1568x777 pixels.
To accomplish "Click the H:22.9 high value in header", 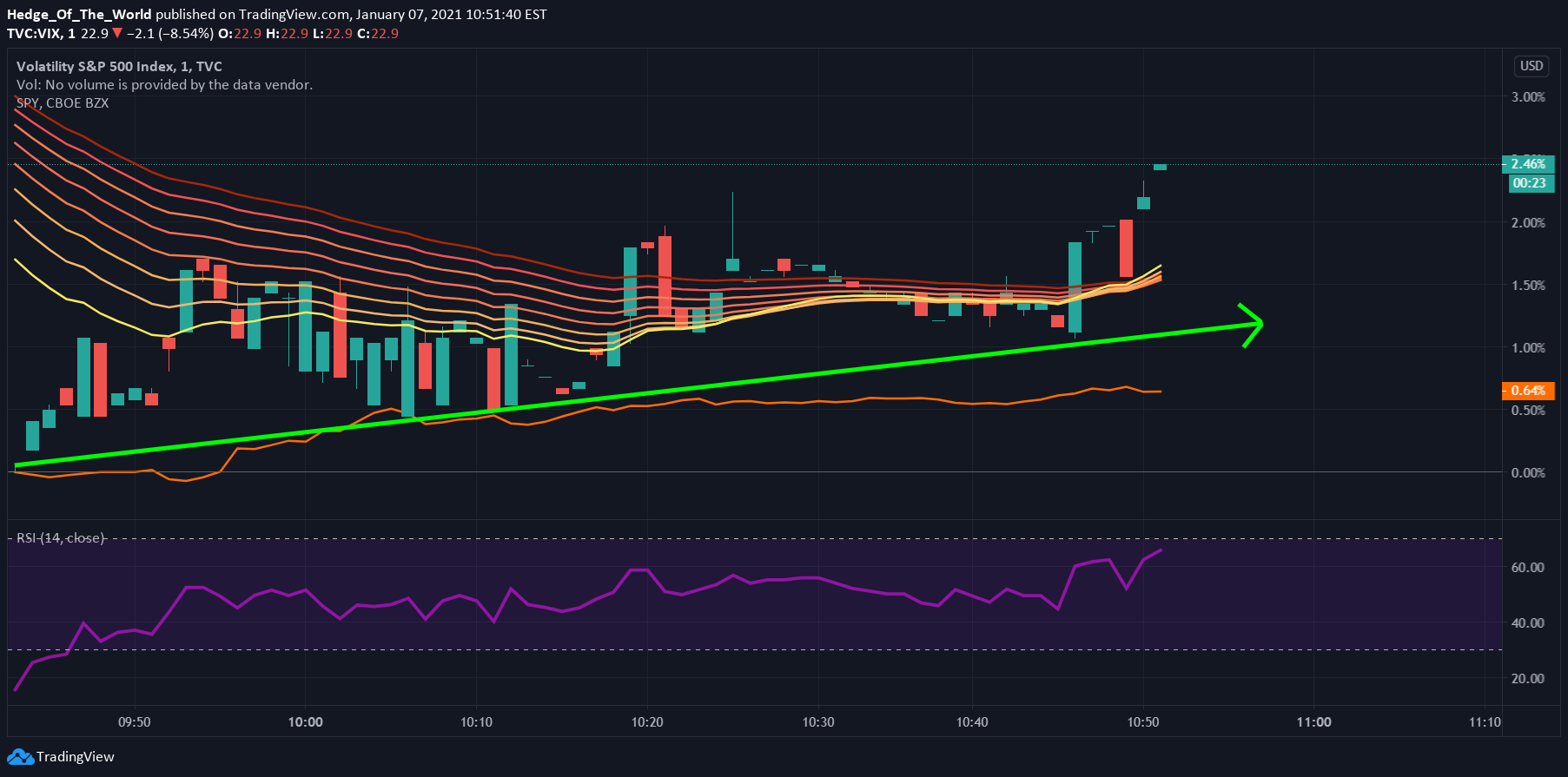I will click(287, 33).
